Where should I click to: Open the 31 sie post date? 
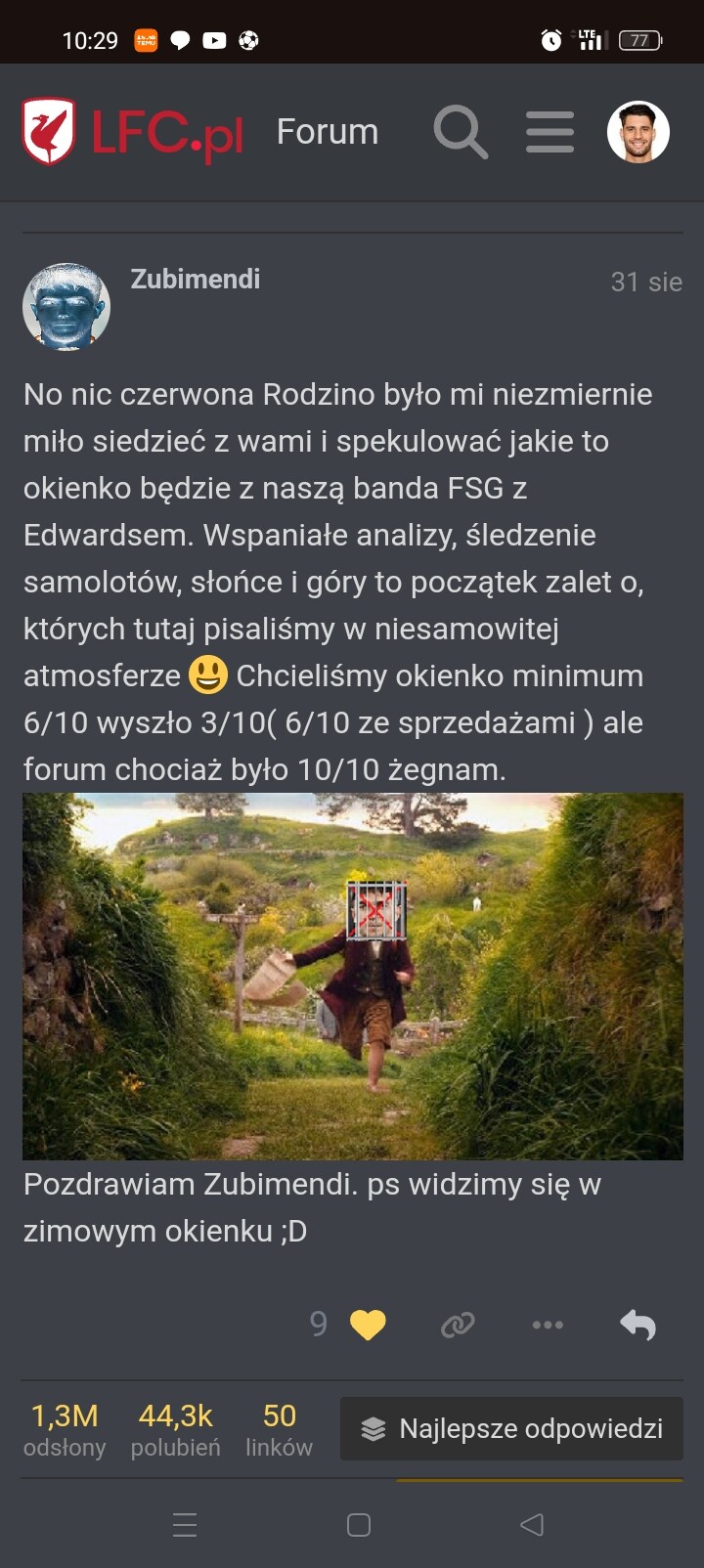click(x=646, y=282)
